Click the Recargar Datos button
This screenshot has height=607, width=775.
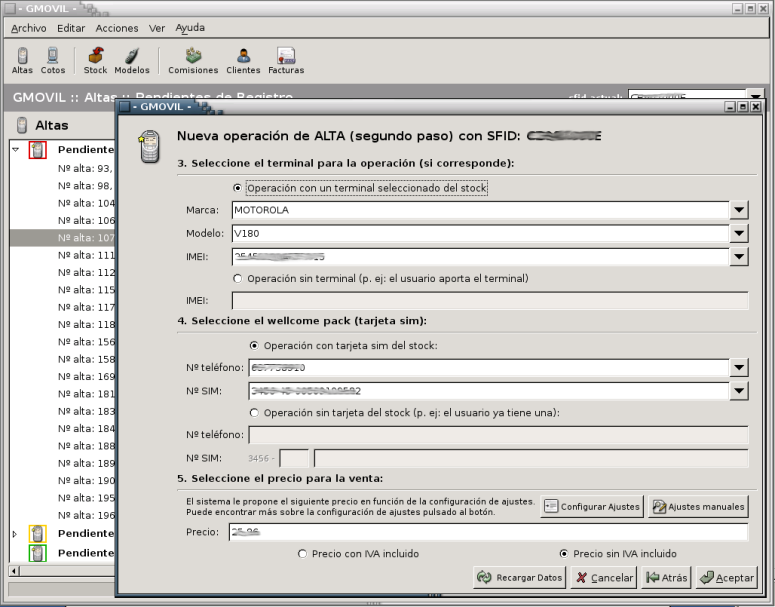click(520, 578)
